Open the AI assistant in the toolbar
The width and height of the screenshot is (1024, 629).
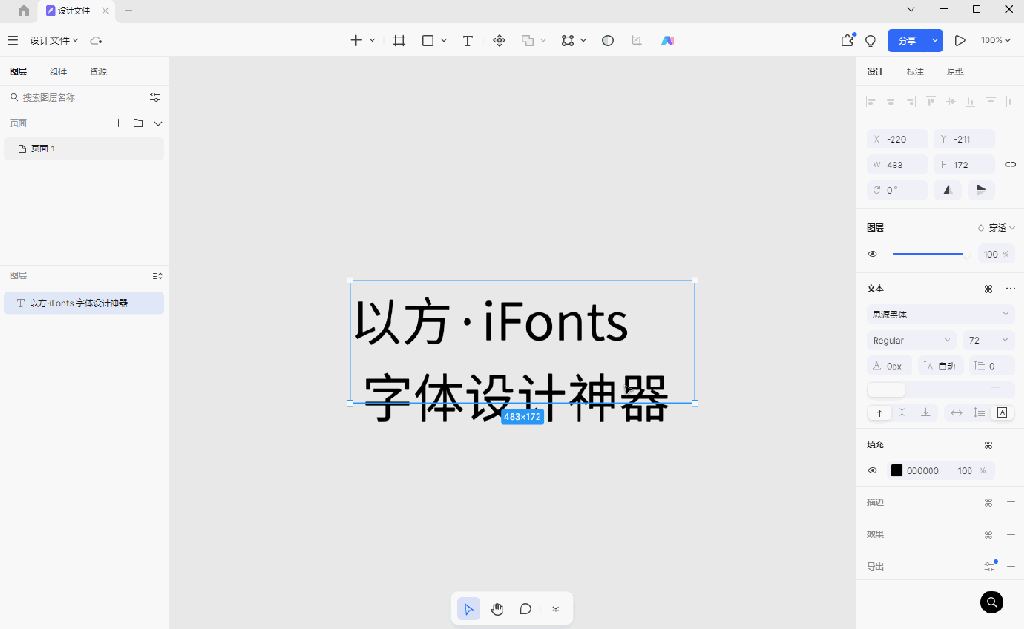click(667, 40)
